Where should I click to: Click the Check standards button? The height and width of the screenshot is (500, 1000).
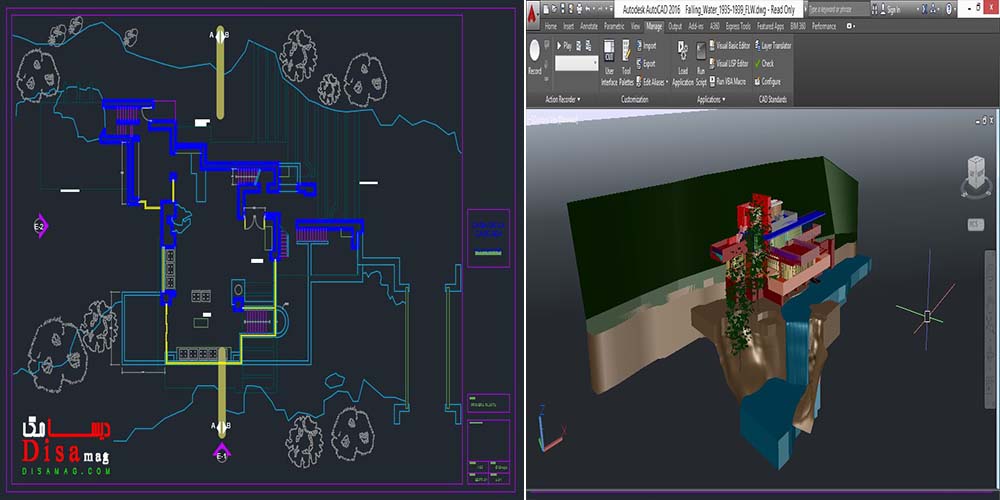pos(763,63)
